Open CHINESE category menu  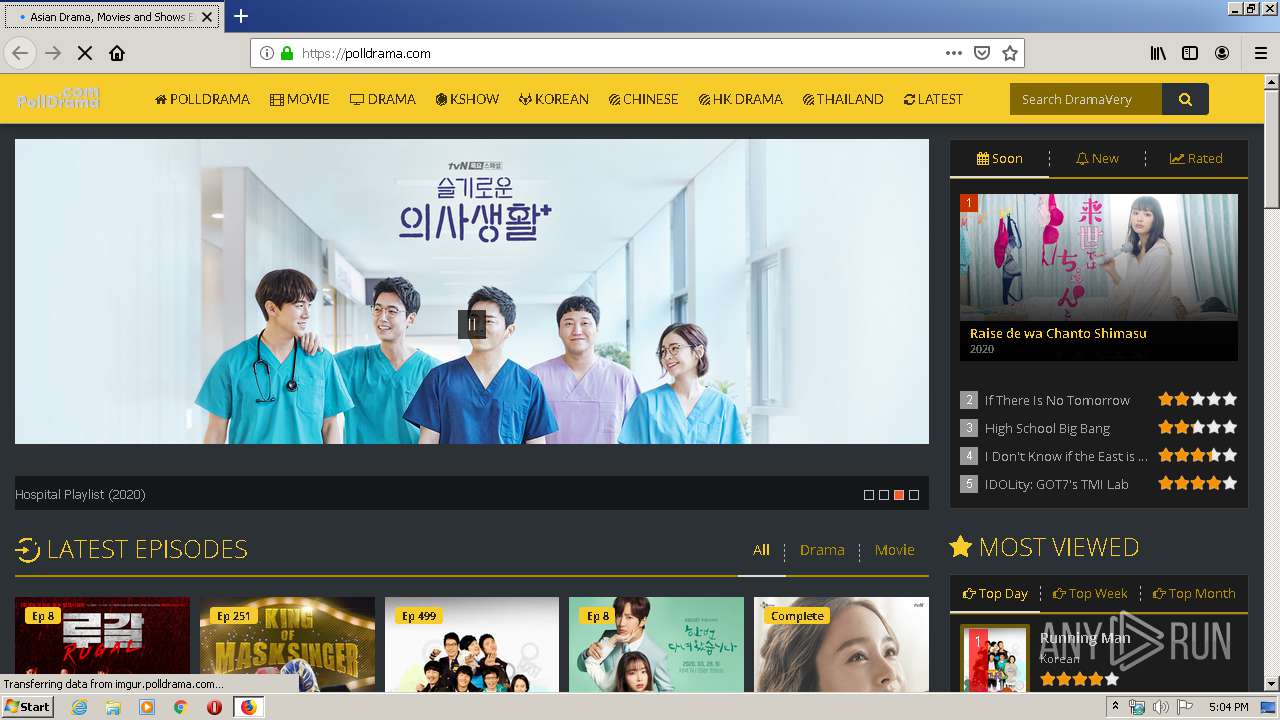coord(644,99)
